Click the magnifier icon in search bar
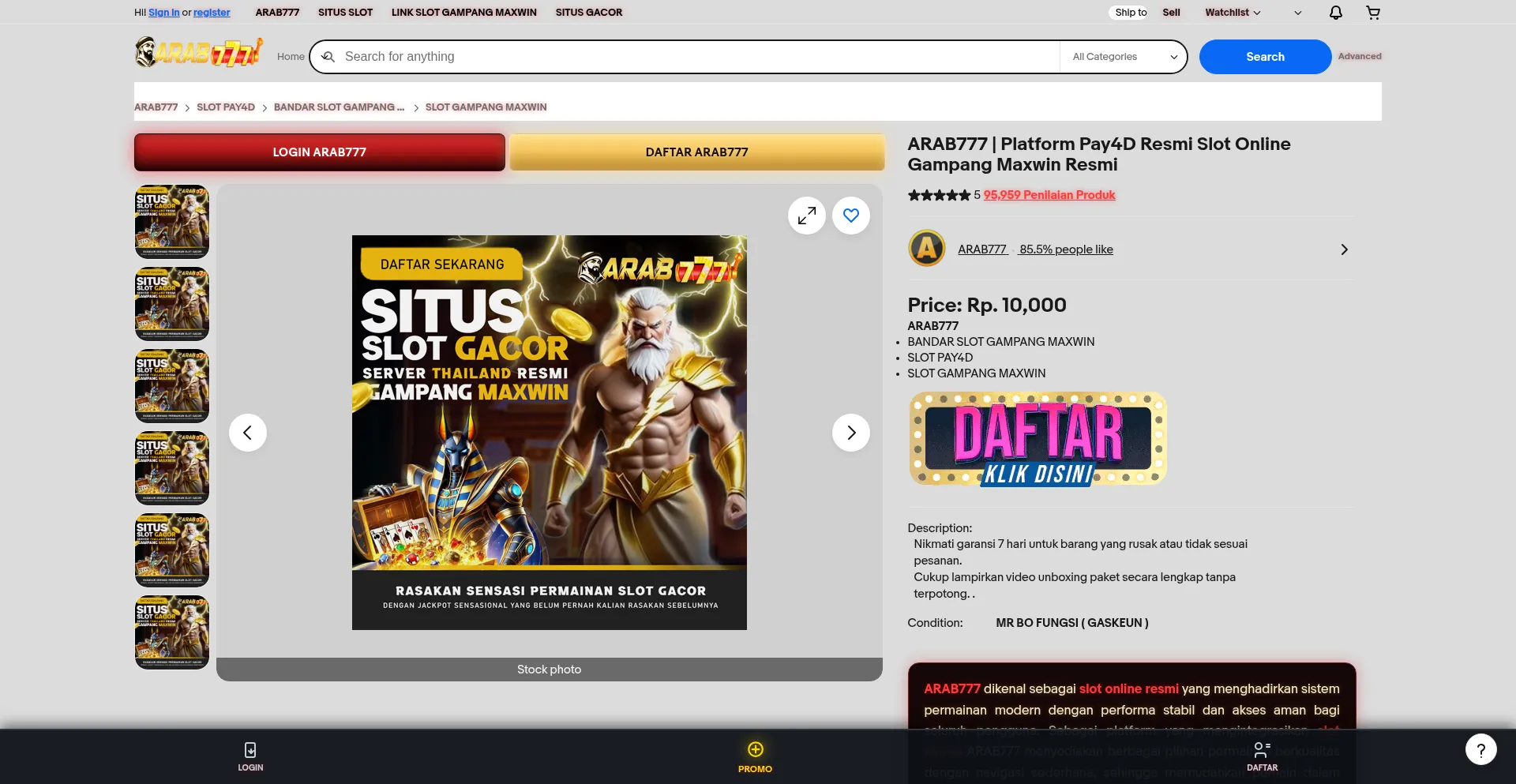 (x=328, y=57)
